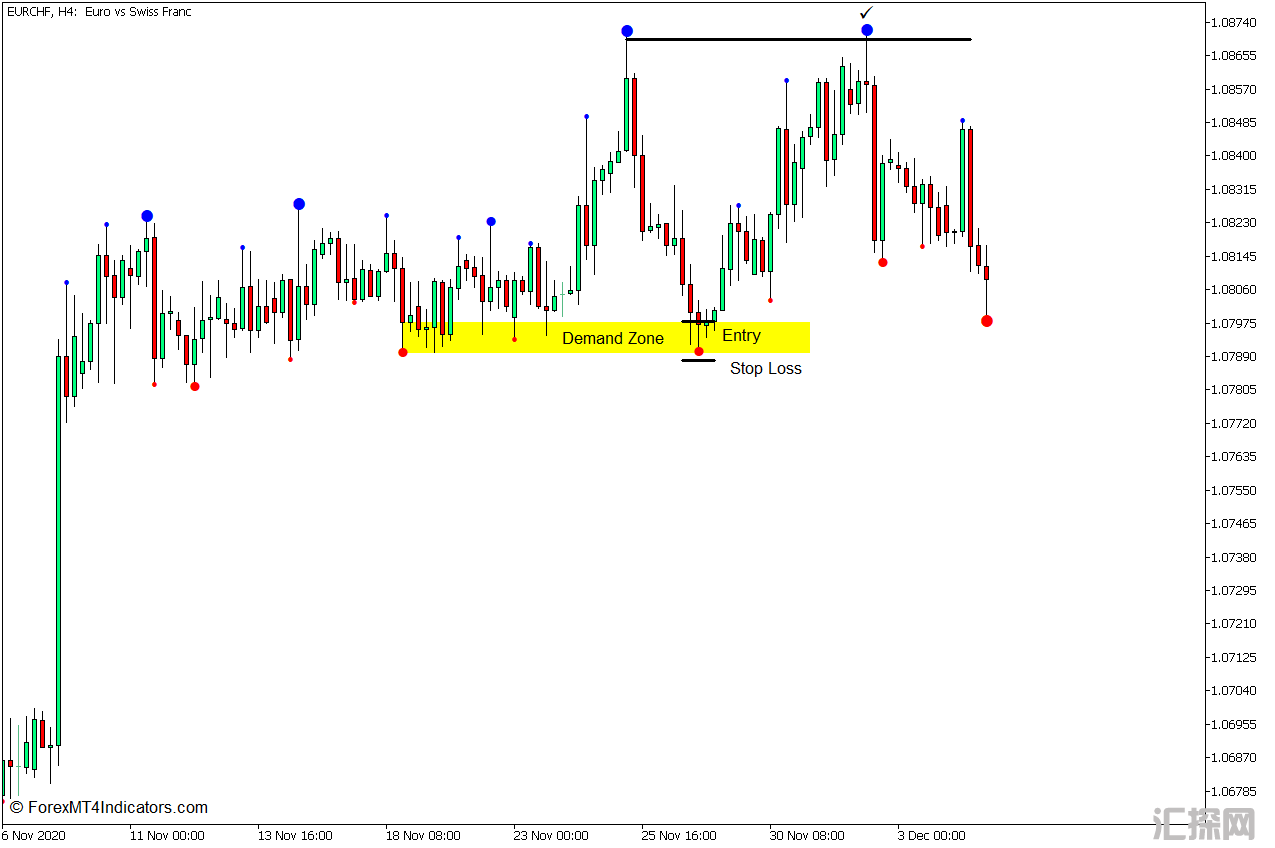Screen dimensions: 1275x848
Task: Select the large blue dot above 13 Nov high
Action: click(299, 204)
